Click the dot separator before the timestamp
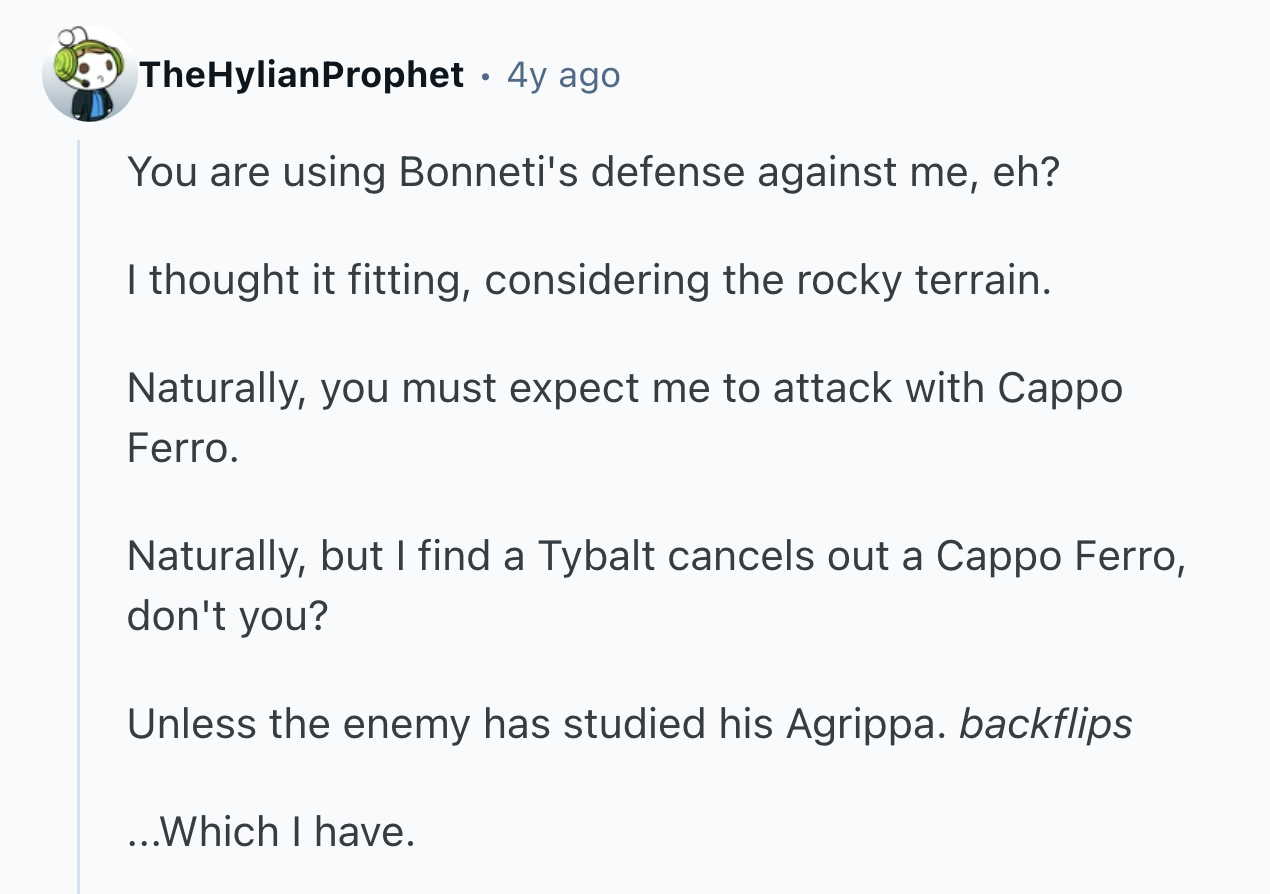Image resolution: width=1270 pixels, height=894 pixels. (x=485, y=76)
